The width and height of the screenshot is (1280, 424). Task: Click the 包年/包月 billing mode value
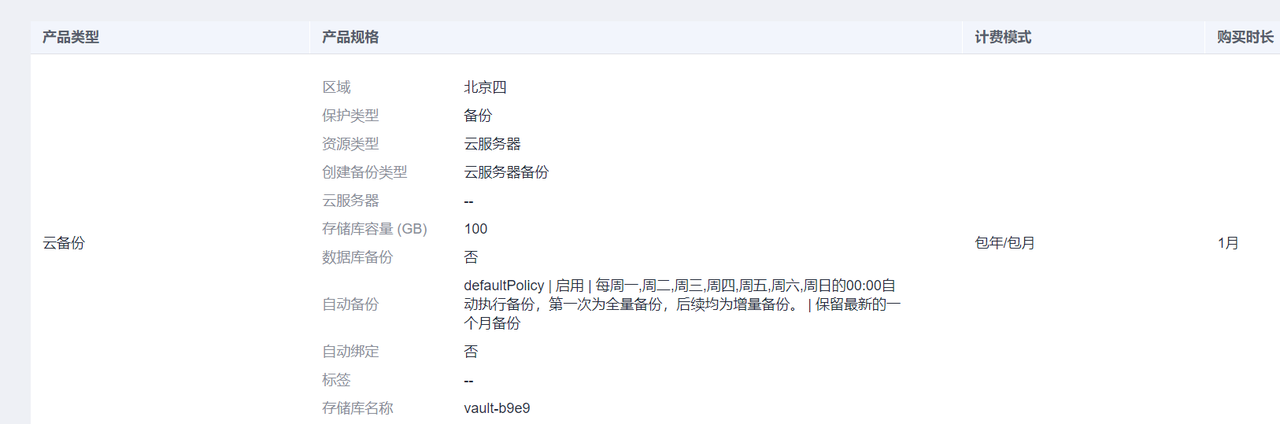pyautogui.click(x=1004, y=243)
